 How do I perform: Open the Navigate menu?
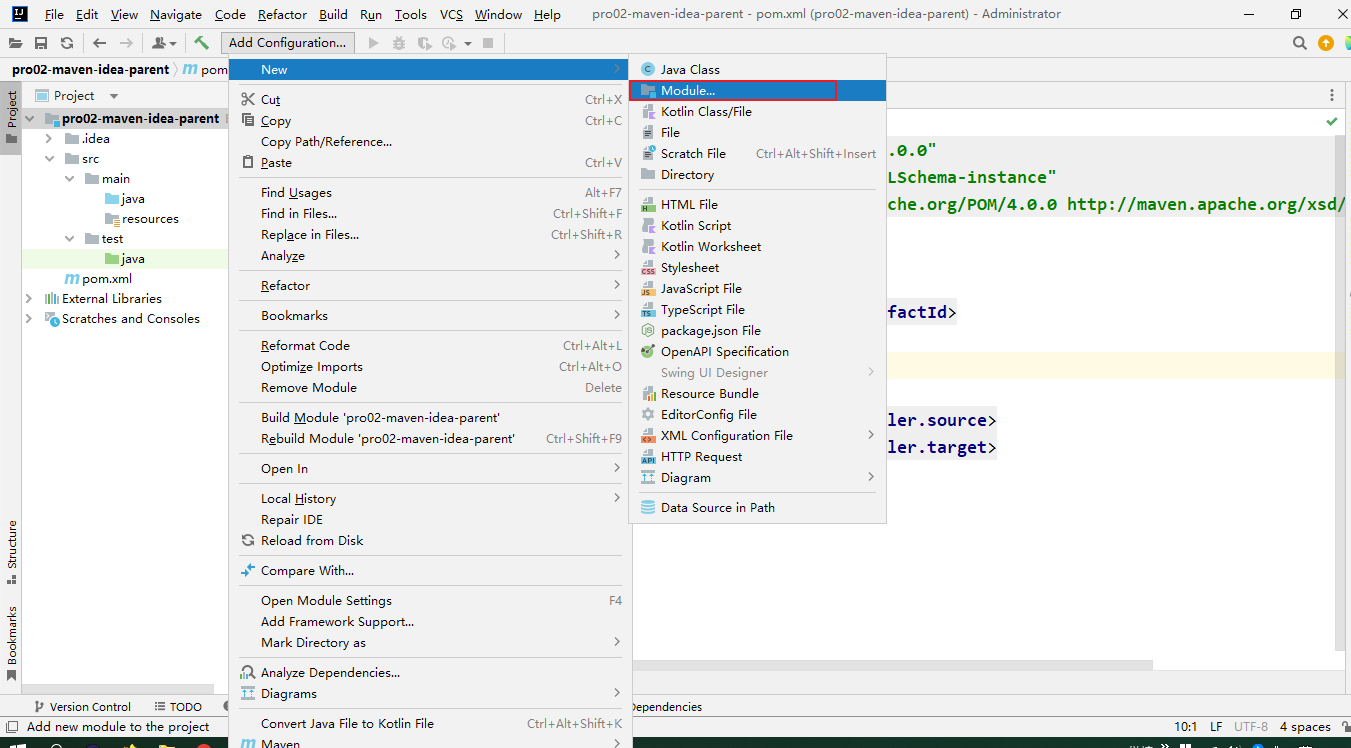point(175,15)
